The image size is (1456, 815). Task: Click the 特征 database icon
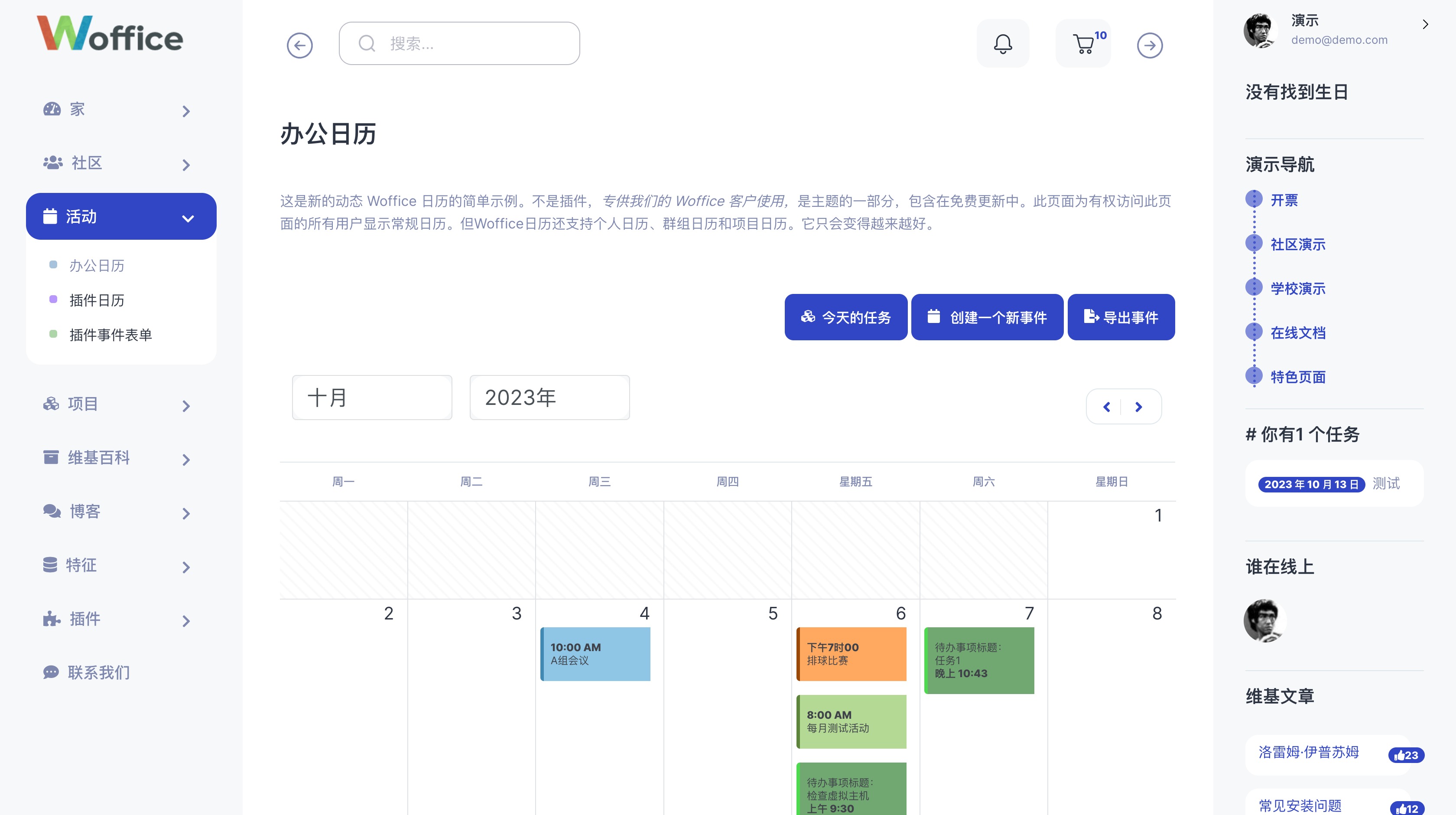click(x=50, y=564)
